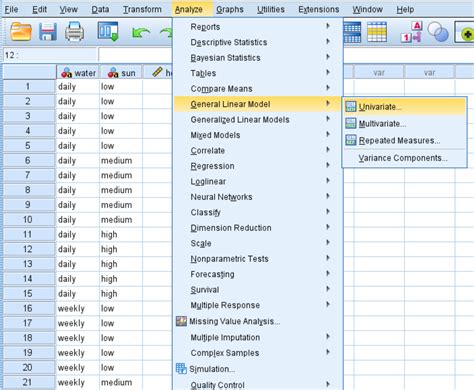
Task: Select the water column header
Action: coord(78,73)
